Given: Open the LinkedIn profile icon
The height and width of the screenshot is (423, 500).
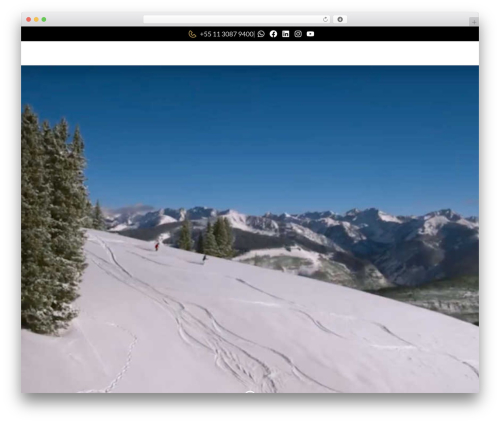Looking at the screenshot, I should tap(286, 34).
